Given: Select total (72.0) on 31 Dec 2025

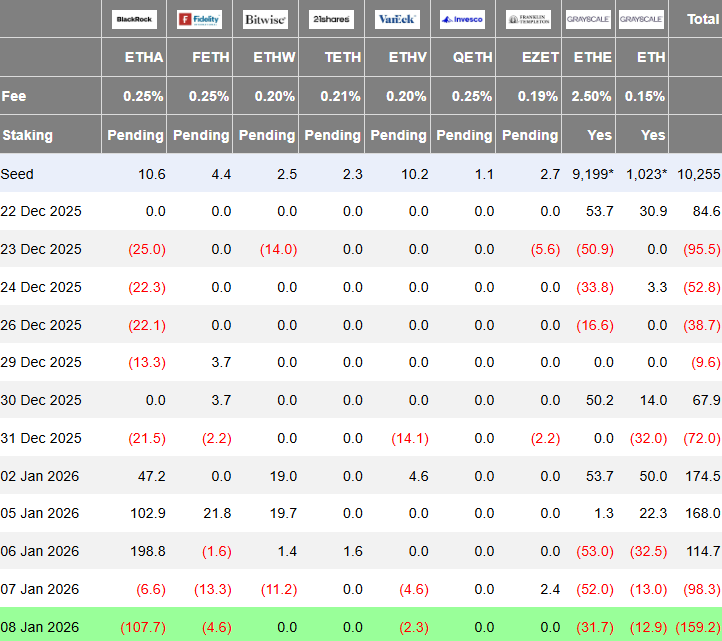Looking at the screenshot, I should click(x=702, y=438).
